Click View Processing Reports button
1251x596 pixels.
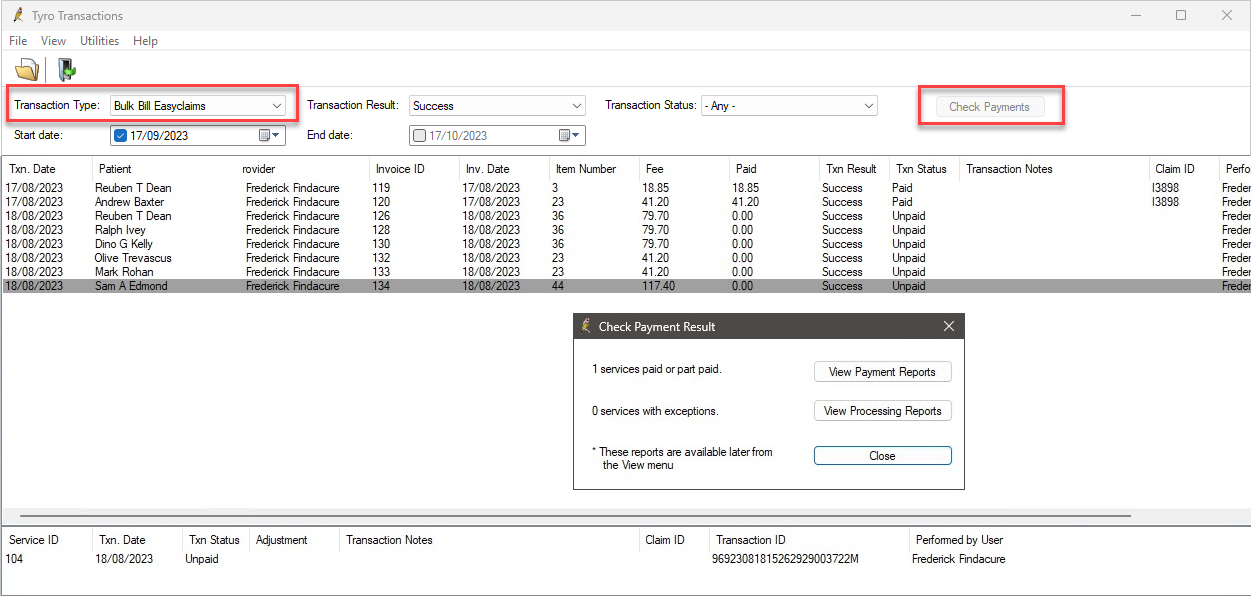click(882, 411)
